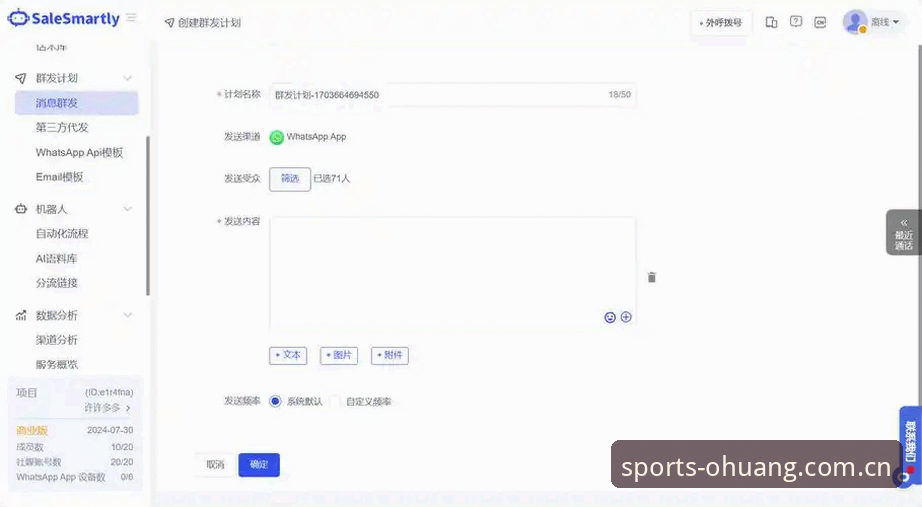The image size is (922, 507).
Task: Click the paper plane icon beside 创建群发计划
Action: point(169,22)
